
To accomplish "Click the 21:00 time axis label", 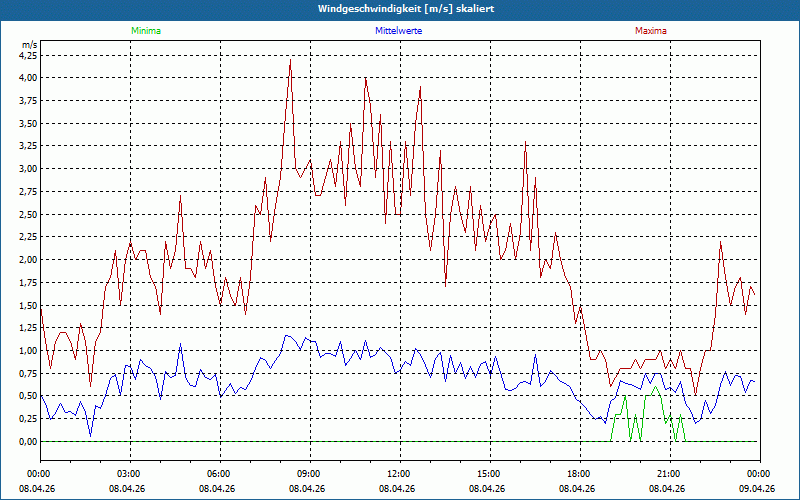I will point(667,474).
